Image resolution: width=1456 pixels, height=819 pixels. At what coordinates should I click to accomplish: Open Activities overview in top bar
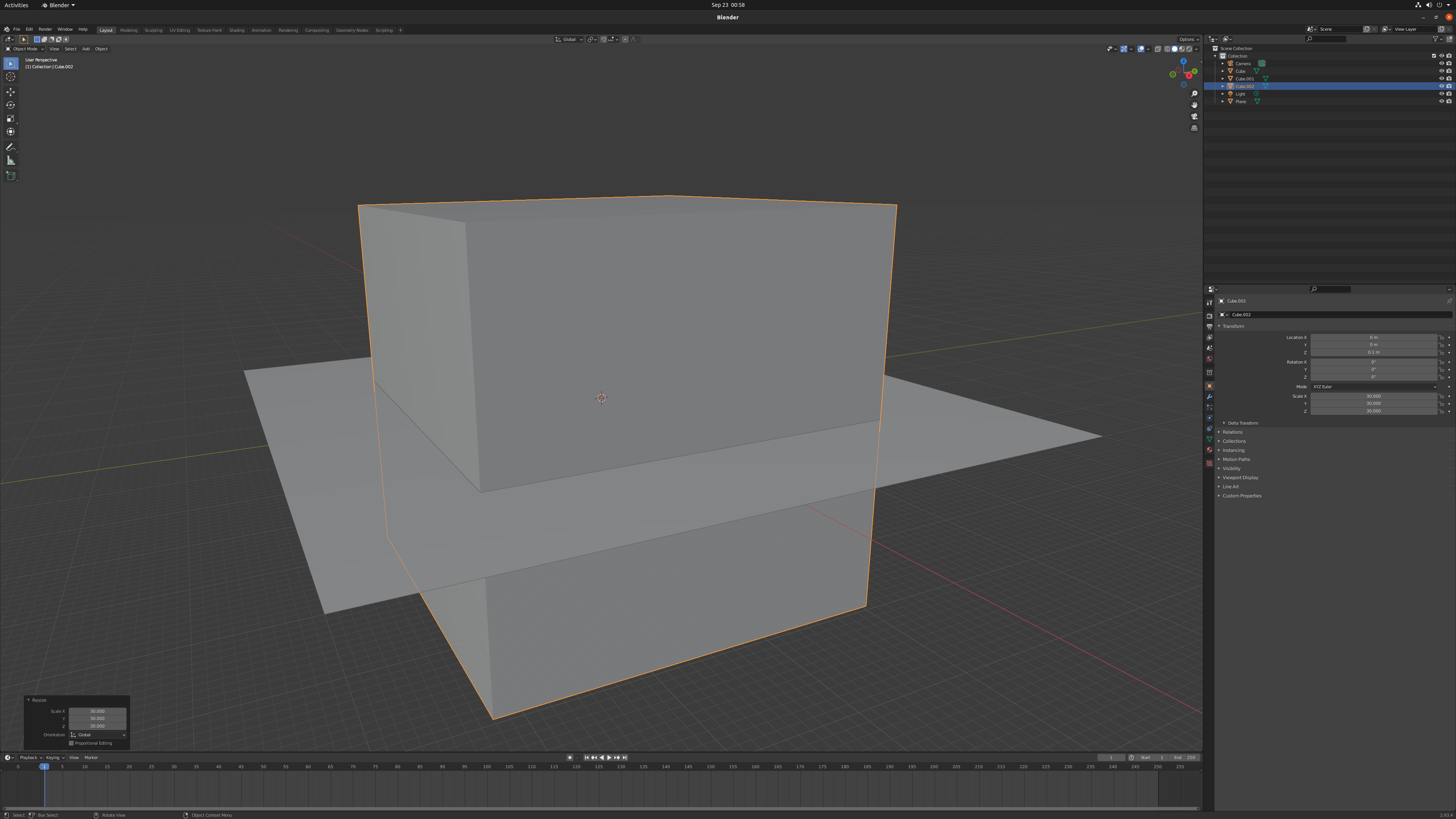16,5
